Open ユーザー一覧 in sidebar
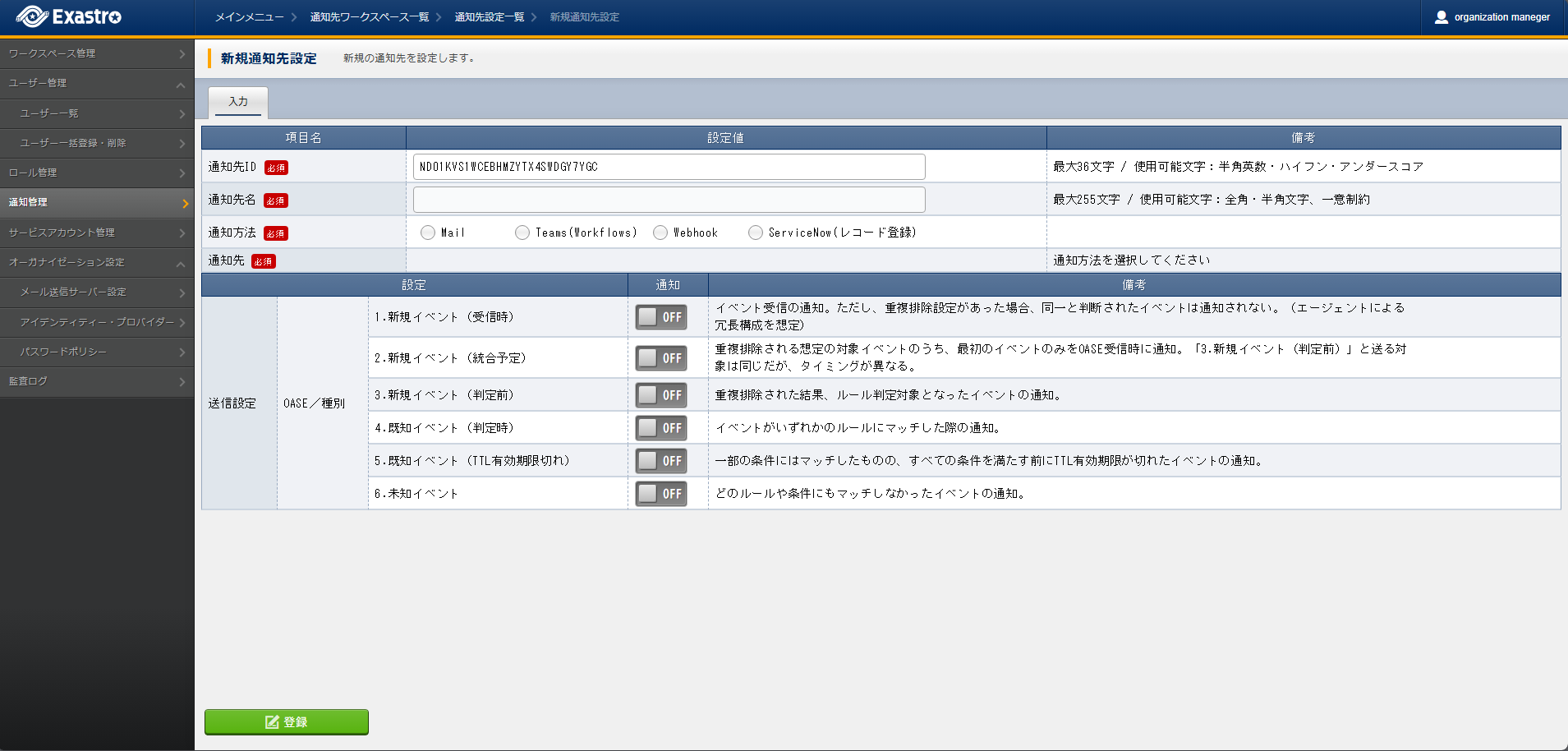Screen dimensions: 1568x751 click(97, 113)
